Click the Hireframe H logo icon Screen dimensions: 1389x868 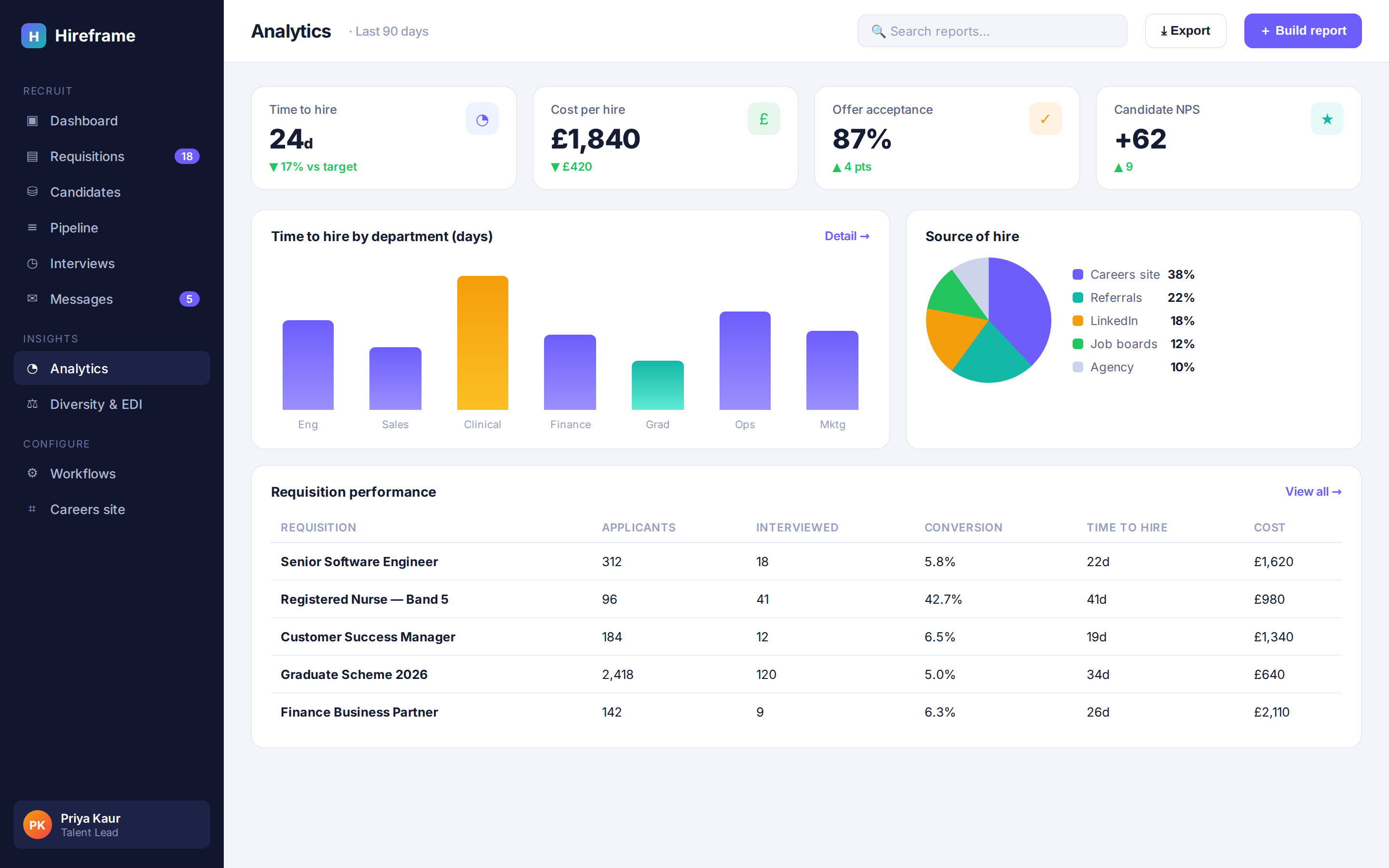[x=34, y=36]
